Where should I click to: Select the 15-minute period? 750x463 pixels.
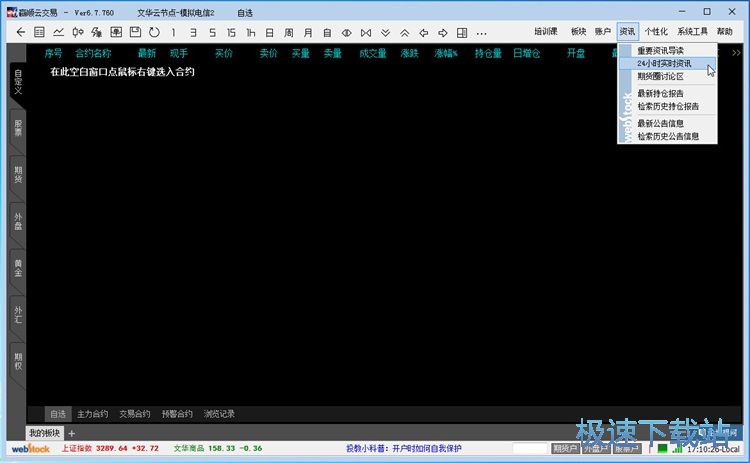tap(232, 33)
